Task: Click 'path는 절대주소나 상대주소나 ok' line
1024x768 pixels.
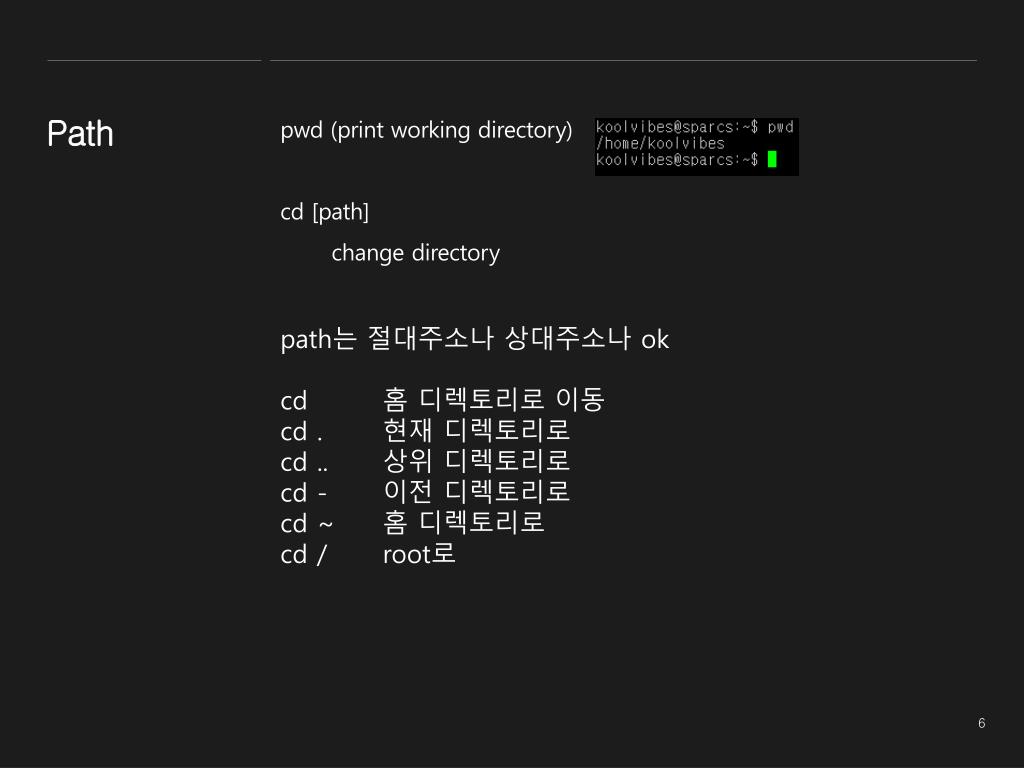Action: (x=475, y=338)
